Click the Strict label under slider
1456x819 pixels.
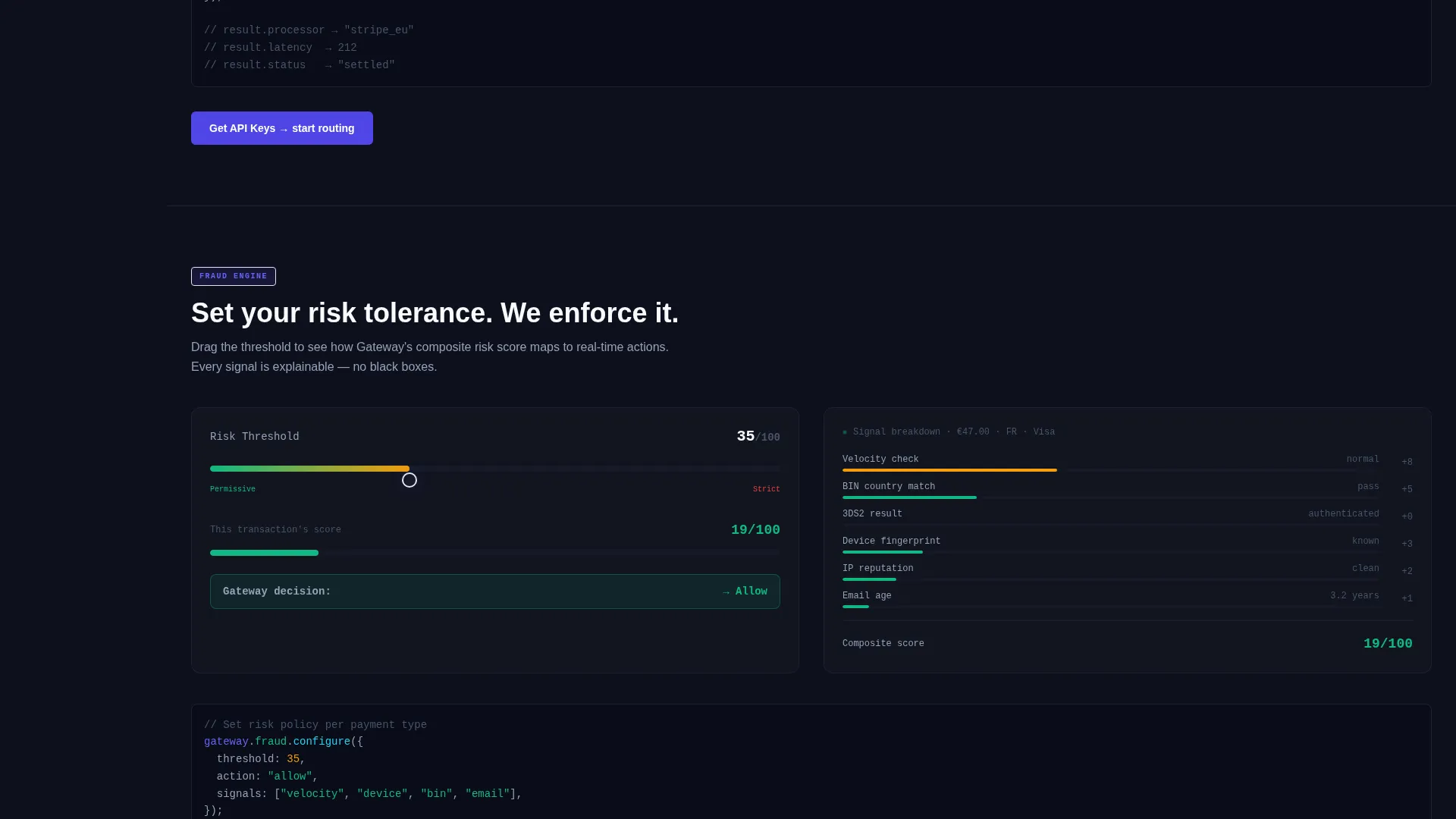(766, 489)
